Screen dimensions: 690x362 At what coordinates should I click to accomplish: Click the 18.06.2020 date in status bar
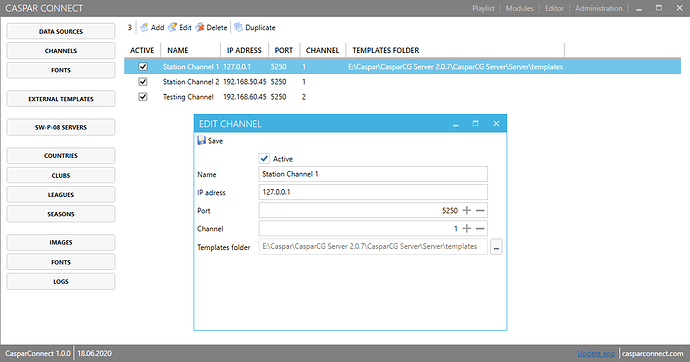95,353
